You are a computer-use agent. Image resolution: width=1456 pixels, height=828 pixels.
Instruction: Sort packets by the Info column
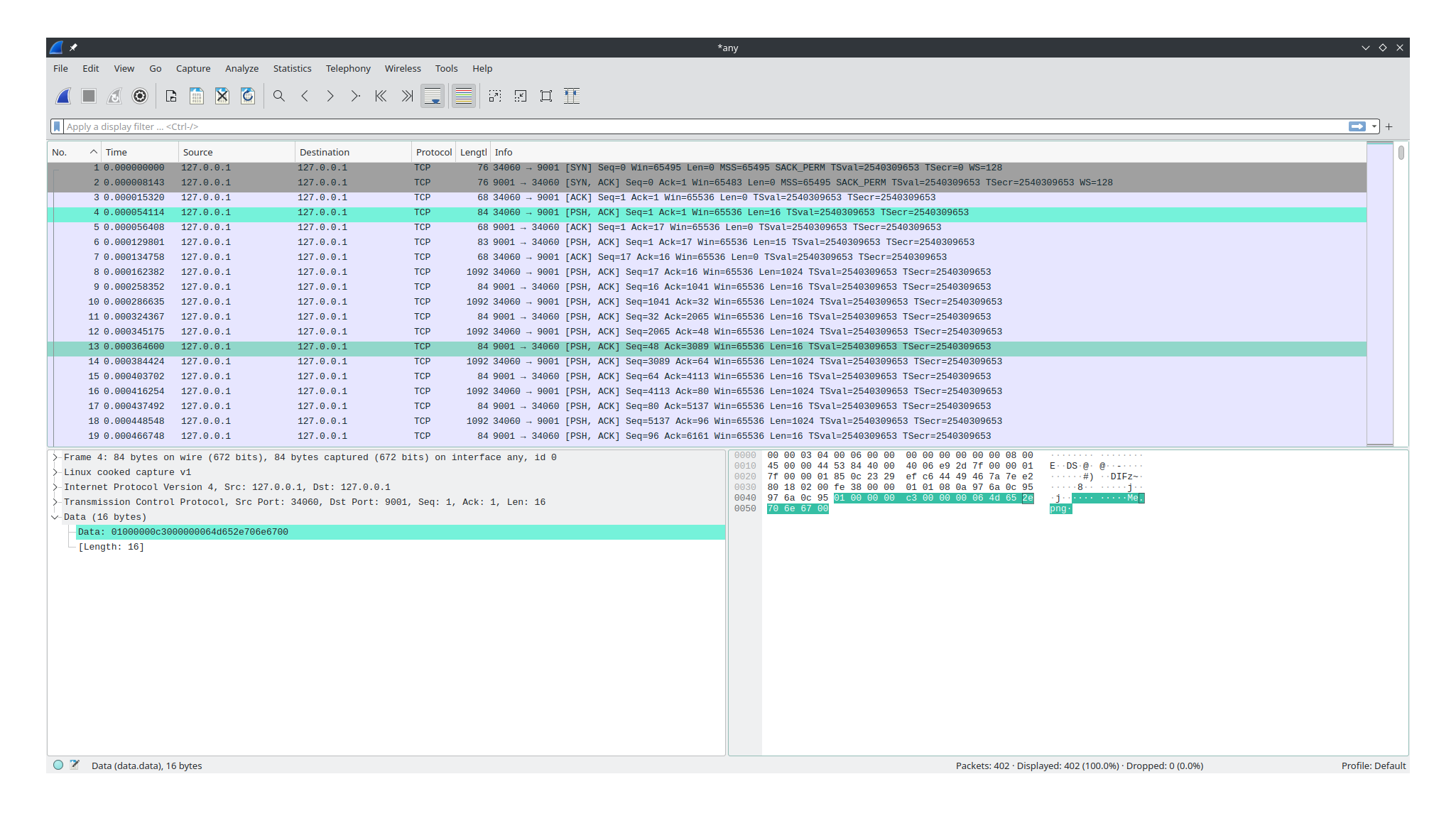(928, 152)
